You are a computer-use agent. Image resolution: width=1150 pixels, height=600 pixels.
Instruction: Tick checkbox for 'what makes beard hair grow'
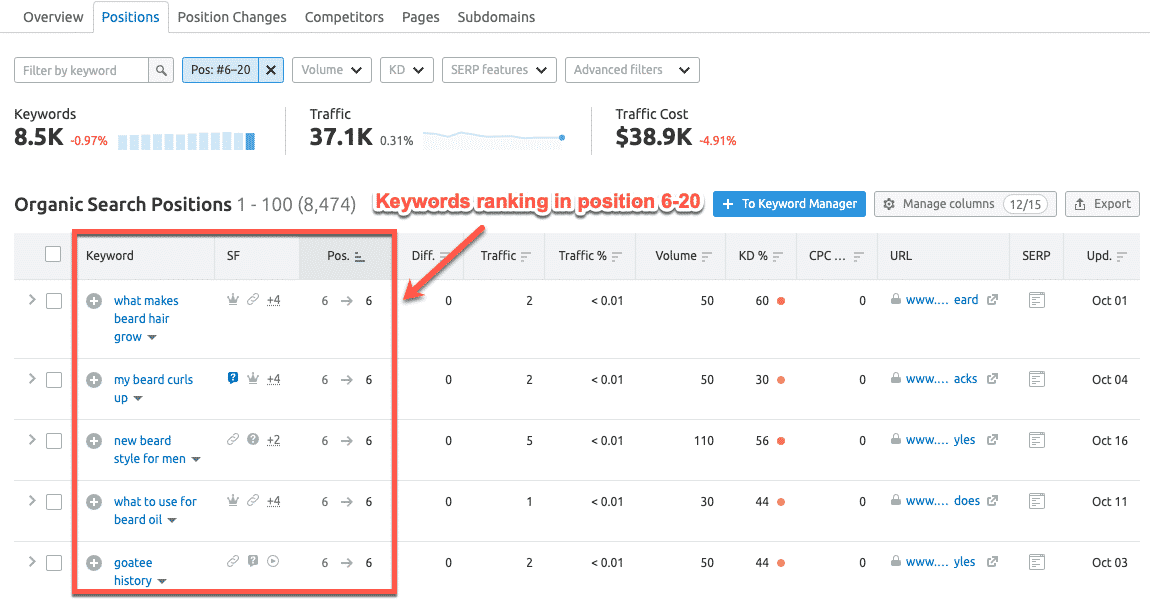click(x=54, y=300)
